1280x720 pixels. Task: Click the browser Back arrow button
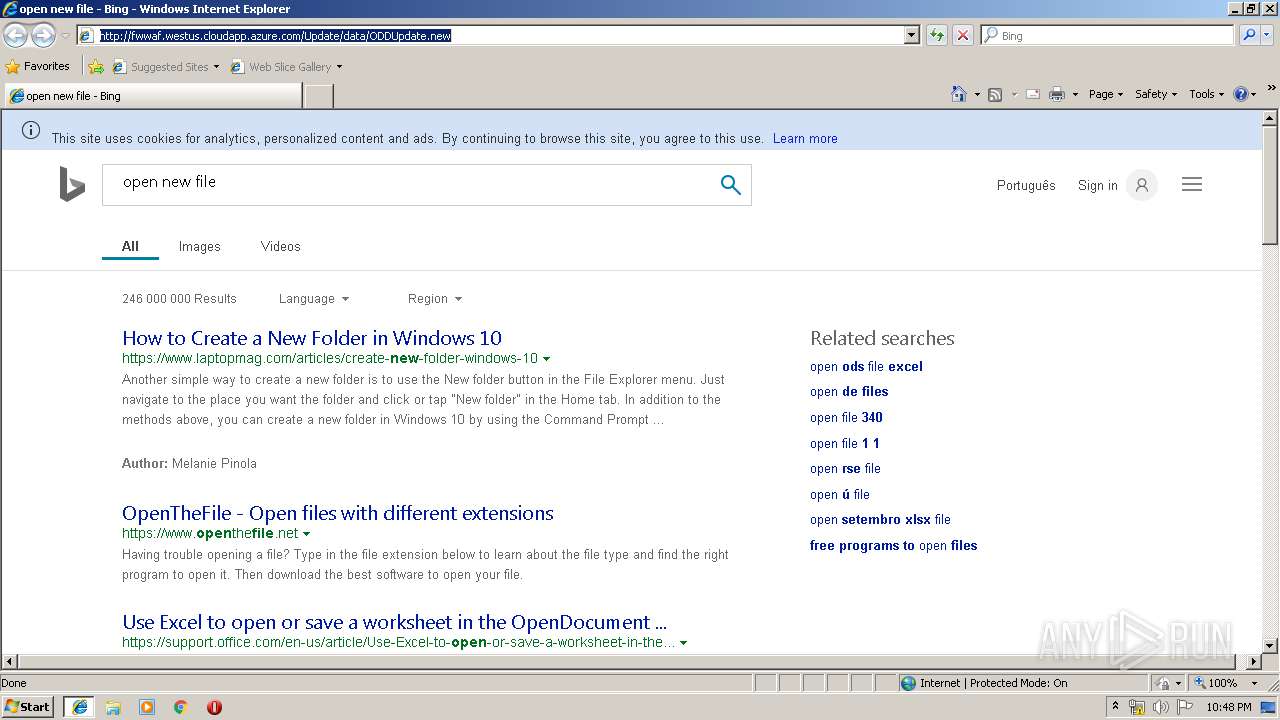(15, 35)
